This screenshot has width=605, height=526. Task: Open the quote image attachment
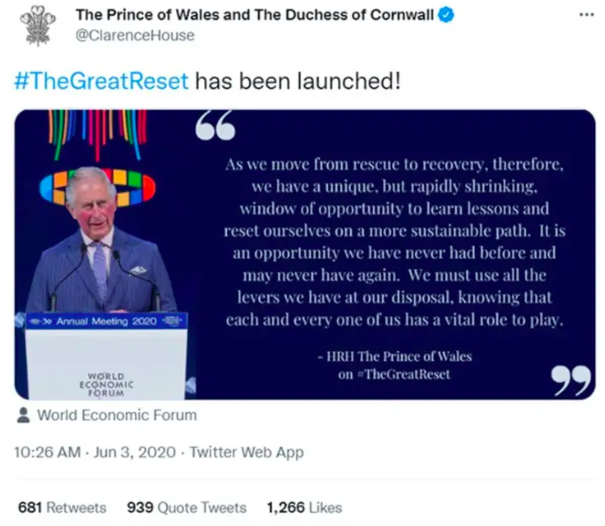[x=305, y=255]
